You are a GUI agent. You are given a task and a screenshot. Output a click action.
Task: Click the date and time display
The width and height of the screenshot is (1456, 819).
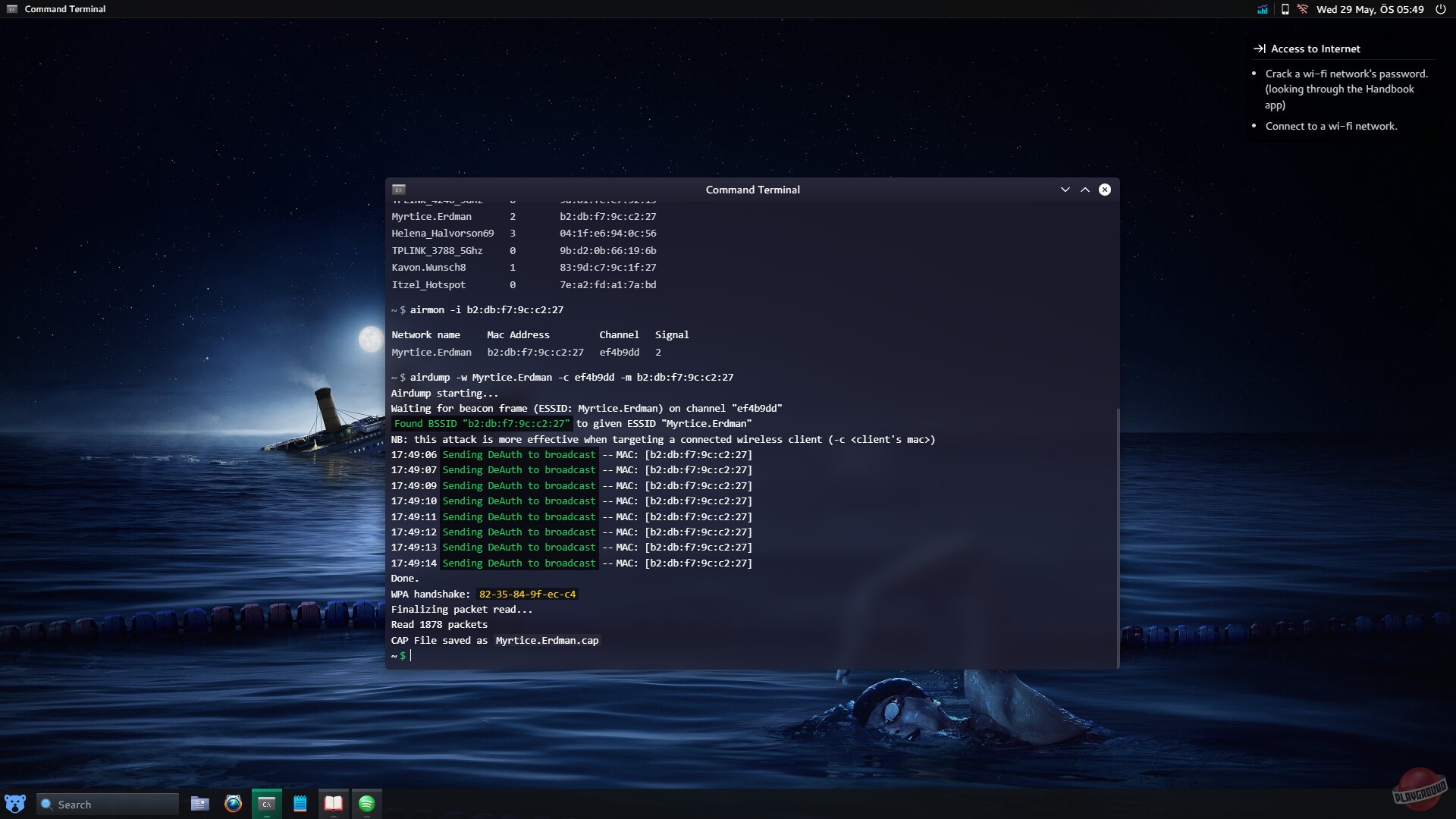[1370, 9]
